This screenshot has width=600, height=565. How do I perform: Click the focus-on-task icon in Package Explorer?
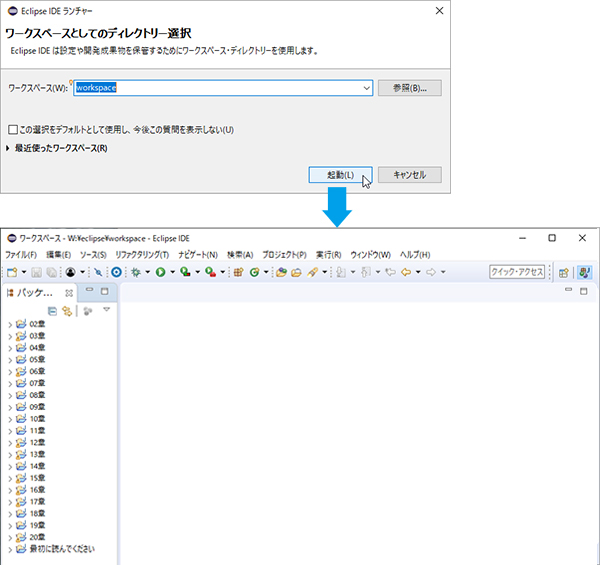coord(88,311)
